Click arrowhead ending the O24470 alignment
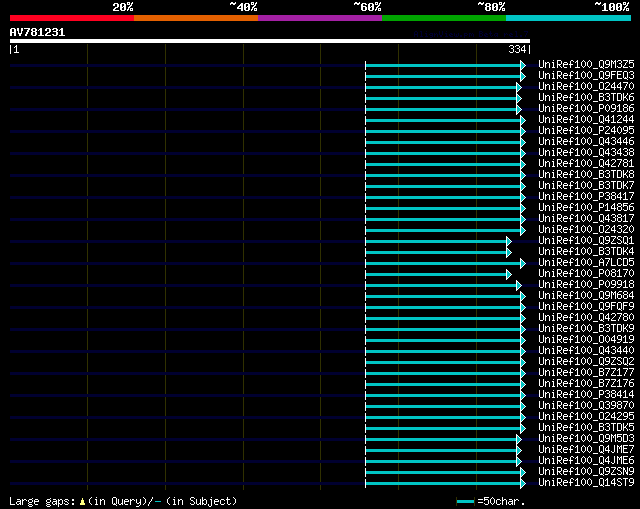 519,87
